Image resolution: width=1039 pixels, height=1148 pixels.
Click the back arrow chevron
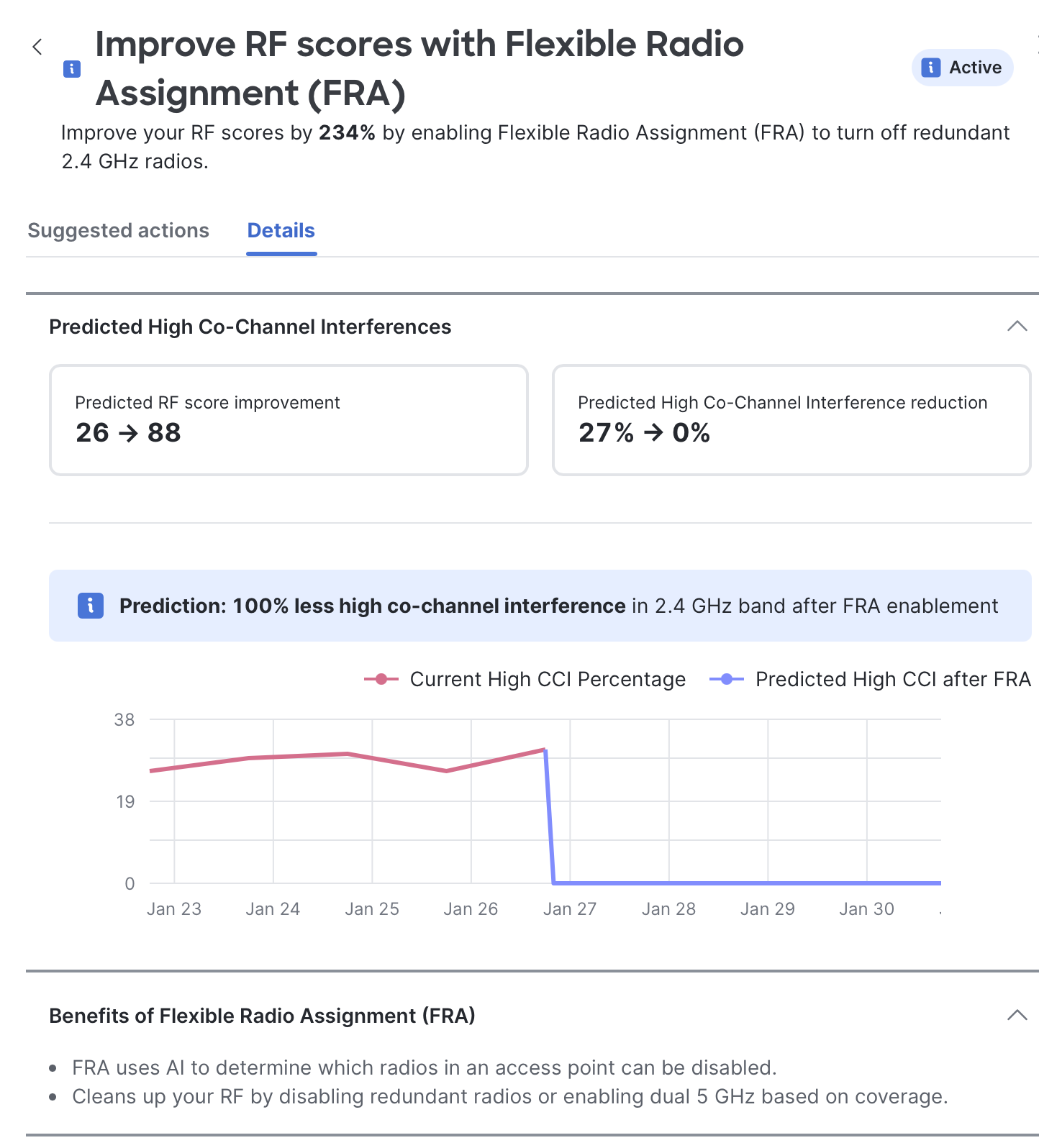[x=37, y=47]
